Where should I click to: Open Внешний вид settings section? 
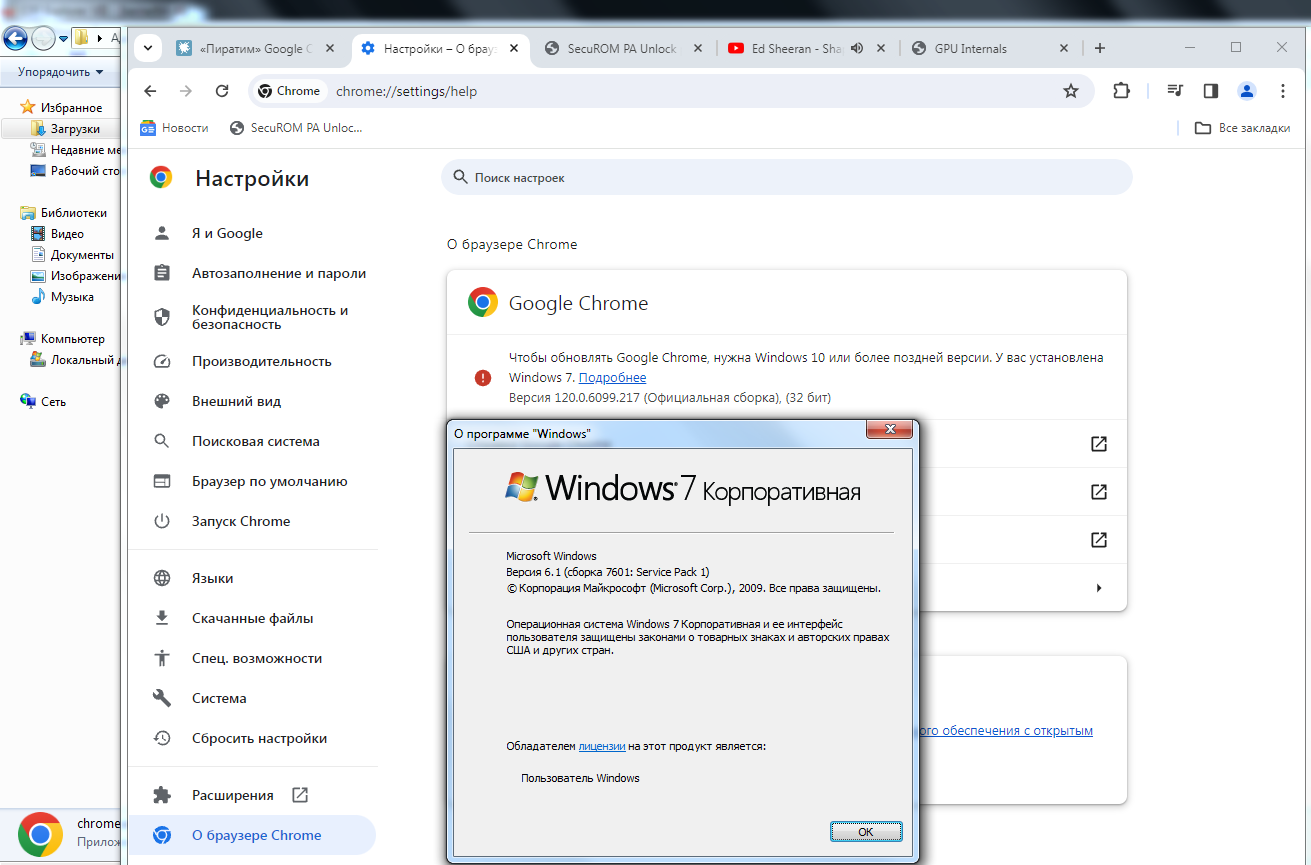point(252,401)
